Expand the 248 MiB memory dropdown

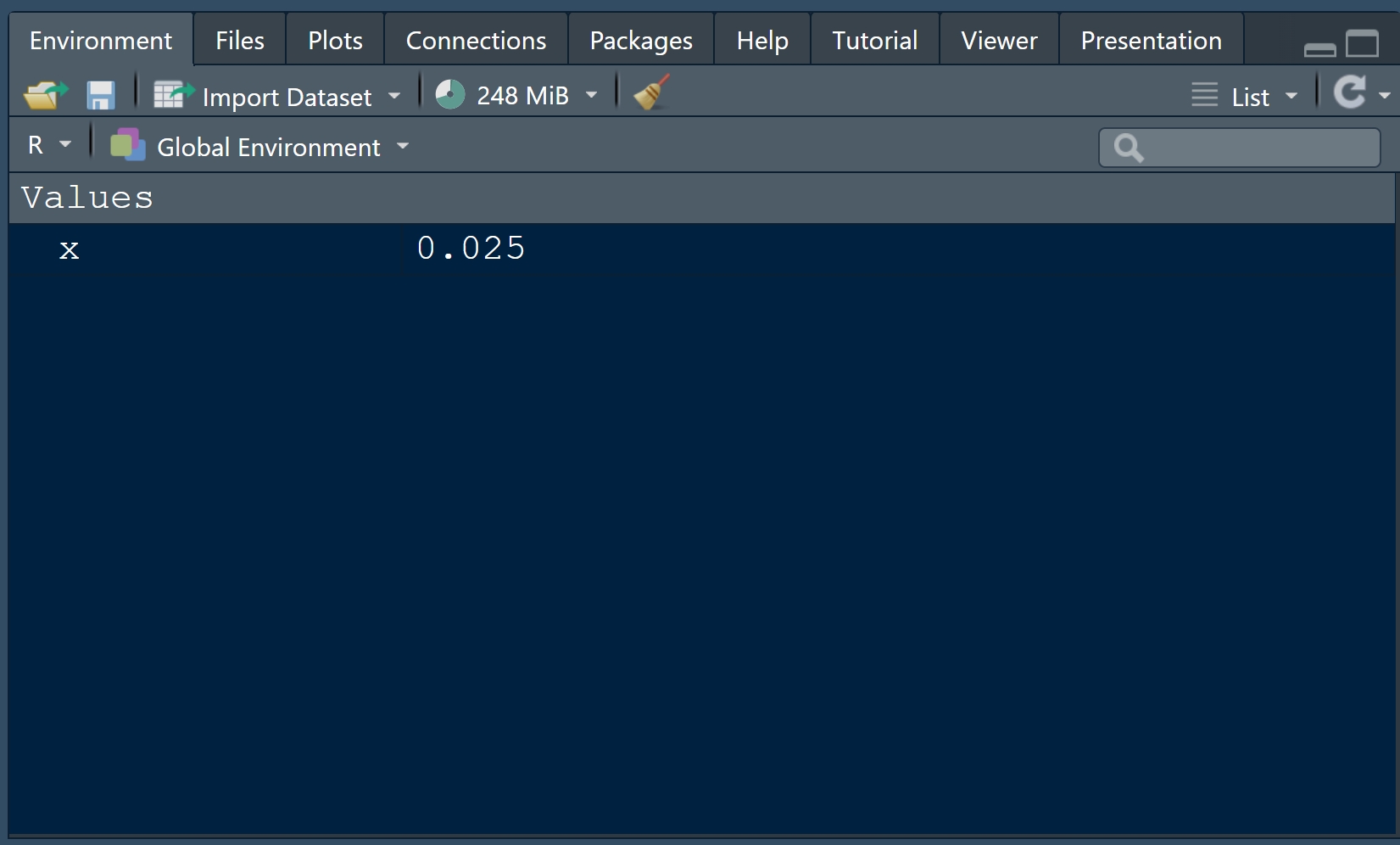coord(591,95)
